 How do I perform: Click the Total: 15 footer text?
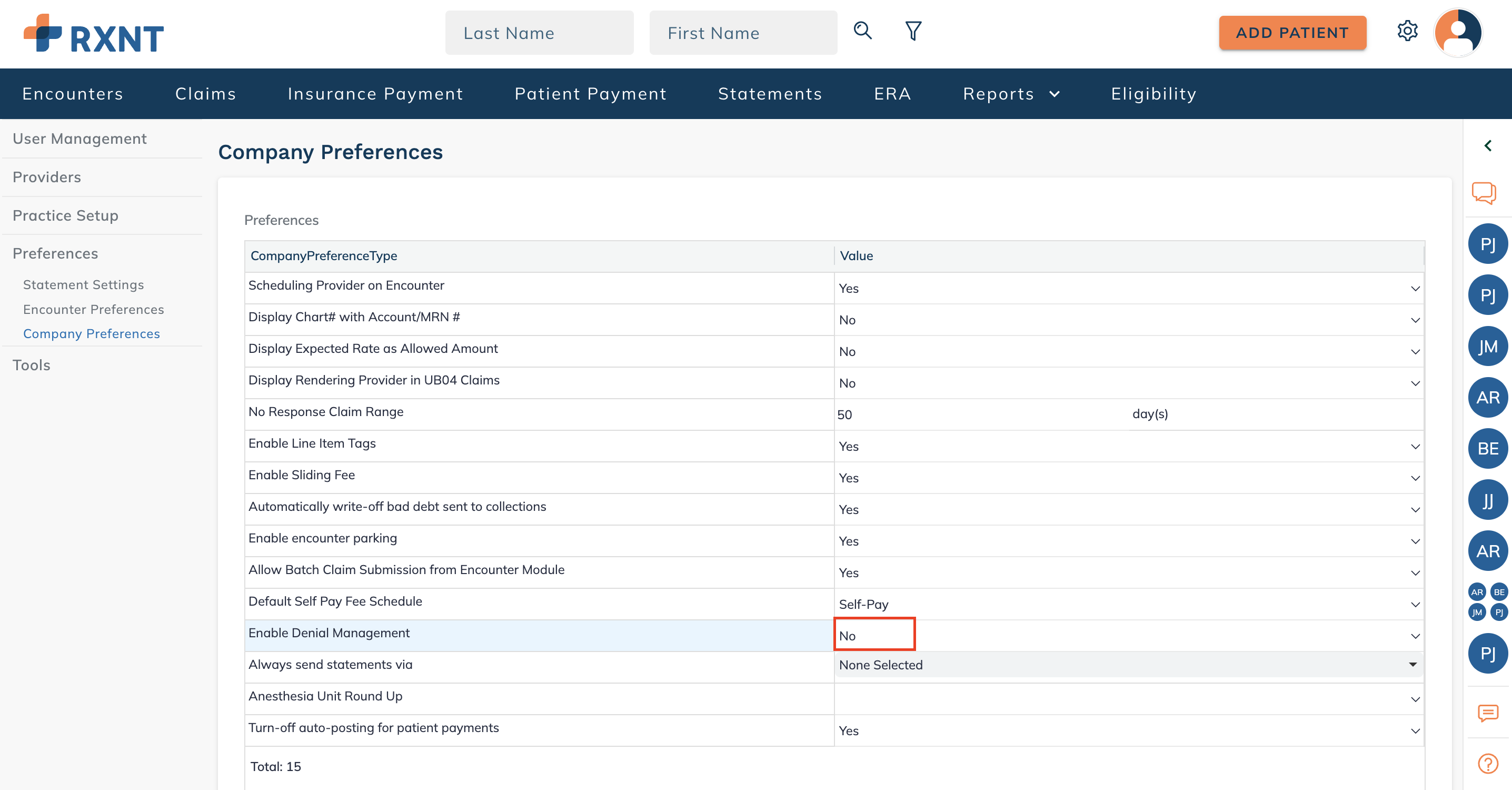click(275, 766)
